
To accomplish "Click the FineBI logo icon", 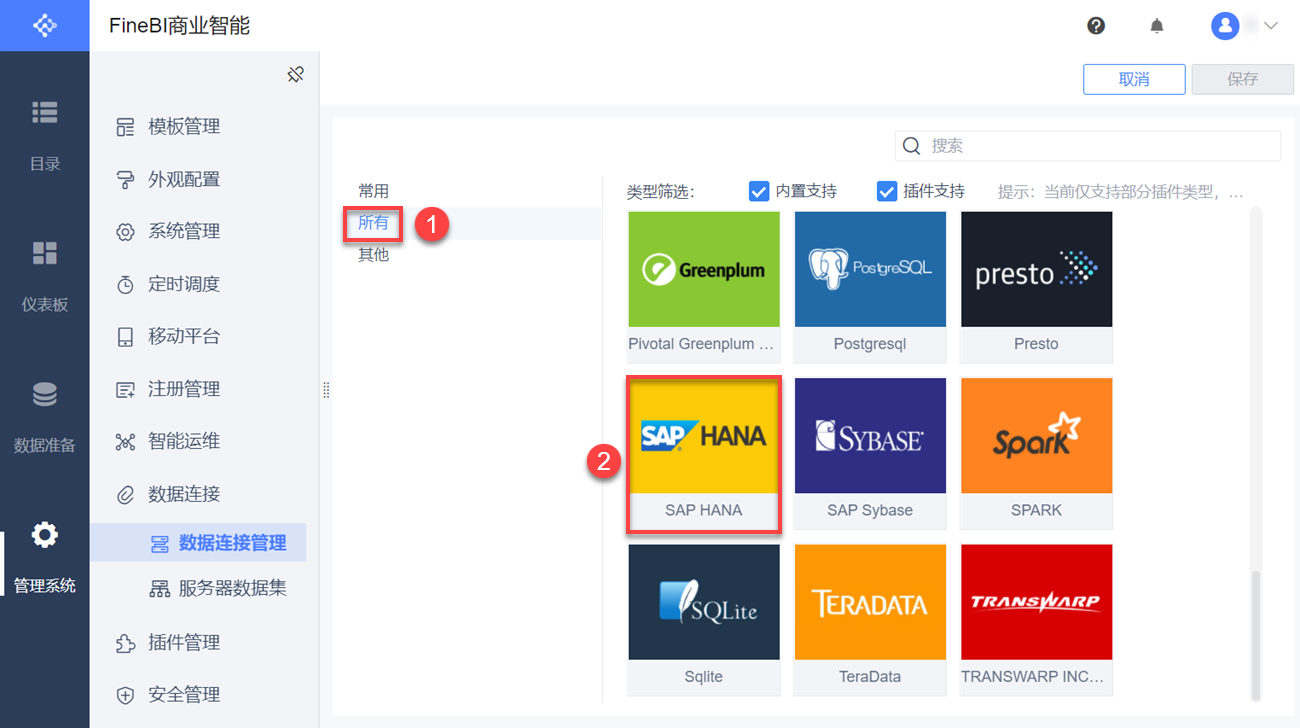I will 44,25.
